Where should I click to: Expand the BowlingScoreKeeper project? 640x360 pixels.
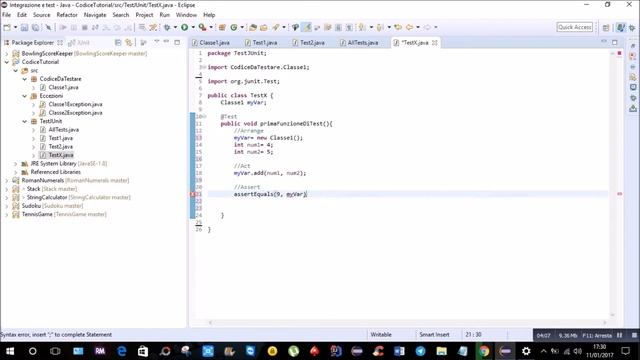(x=7, y=53)
